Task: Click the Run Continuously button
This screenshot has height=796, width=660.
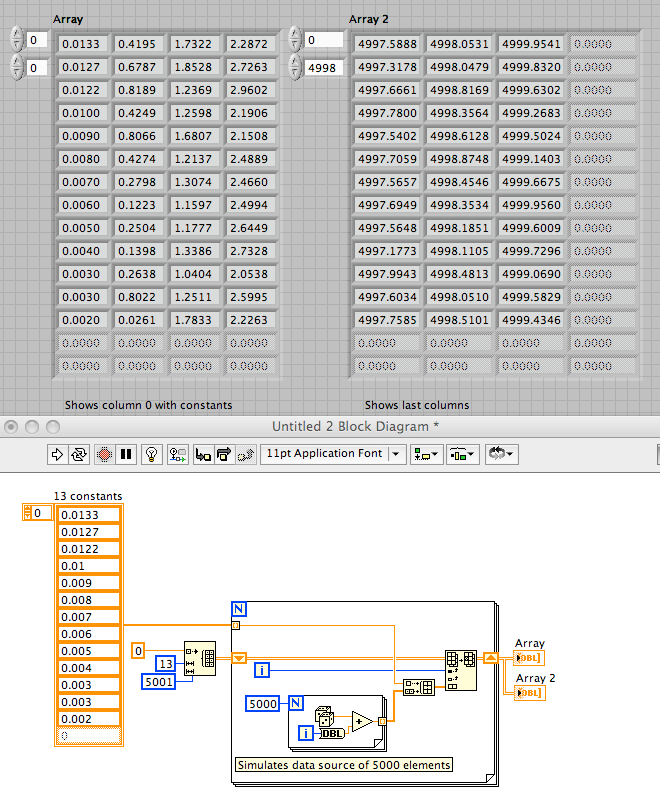Action: (x=79, y=454)
